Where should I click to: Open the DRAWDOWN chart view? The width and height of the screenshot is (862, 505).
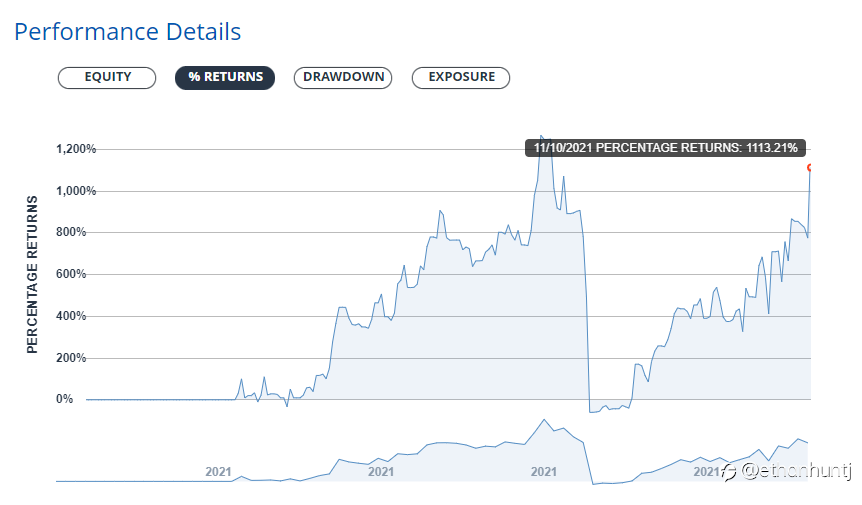coord(343,77)
